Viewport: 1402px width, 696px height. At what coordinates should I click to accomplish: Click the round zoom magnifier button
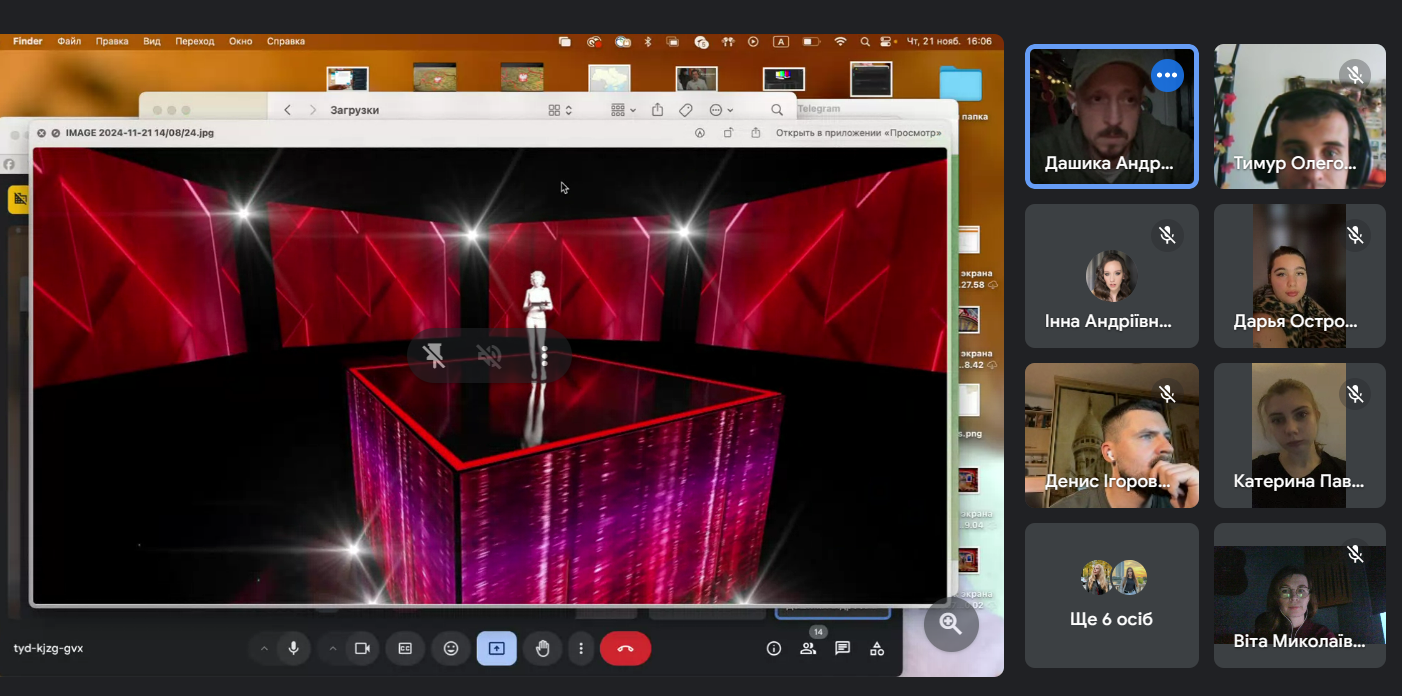point(950,624)
